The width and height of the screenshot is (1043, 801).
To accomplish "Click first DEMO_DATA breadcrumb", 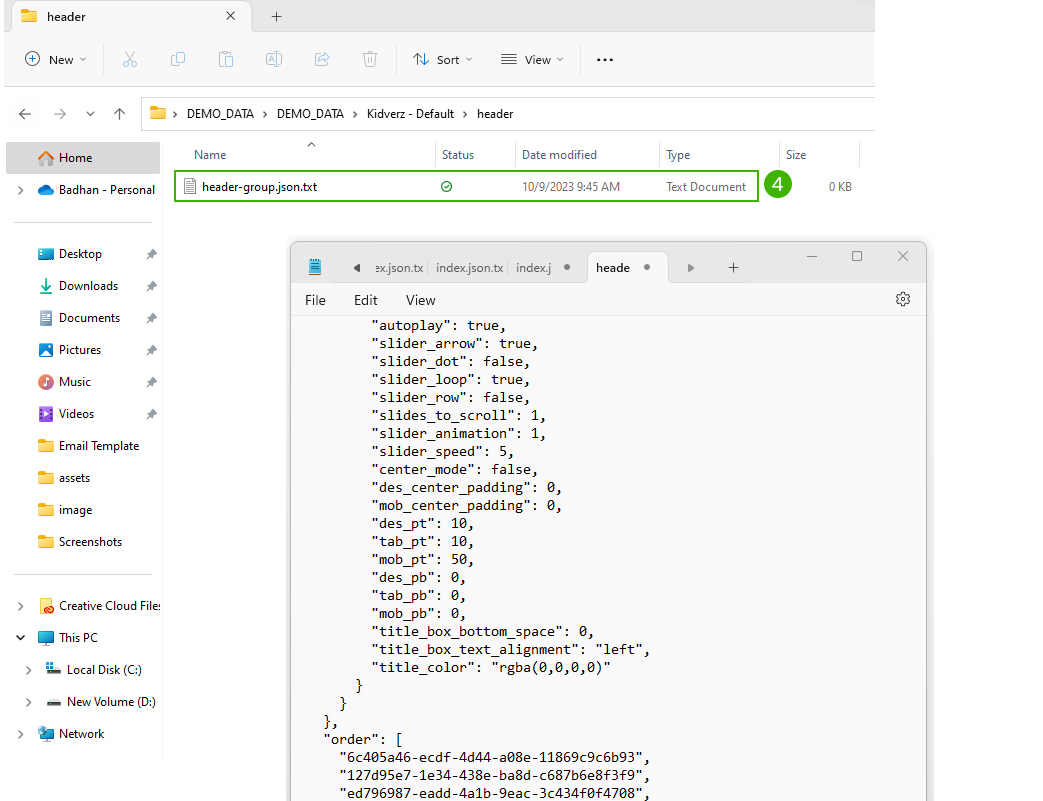I will tap(220, 114).
